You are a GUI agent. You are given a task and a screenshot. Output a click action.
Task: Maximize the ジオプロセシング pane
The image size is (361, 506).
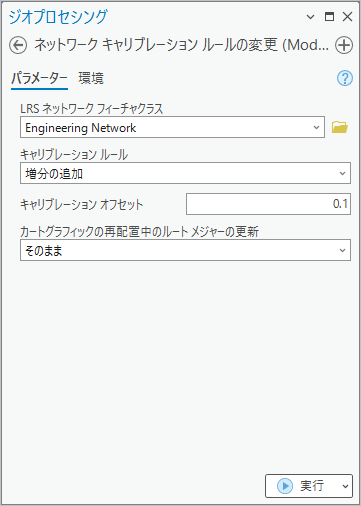pyautogui.click(x=329, y=16)
